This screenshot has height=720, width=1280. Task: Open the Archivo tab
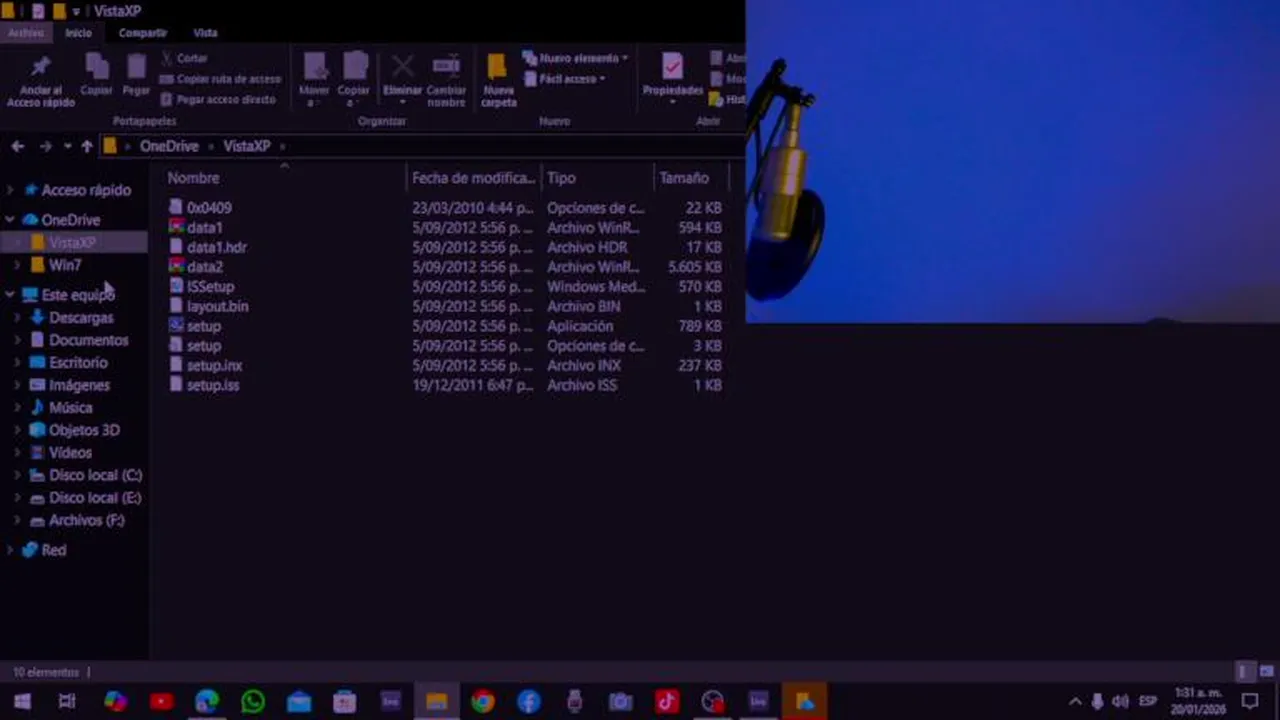click(26, 33)
